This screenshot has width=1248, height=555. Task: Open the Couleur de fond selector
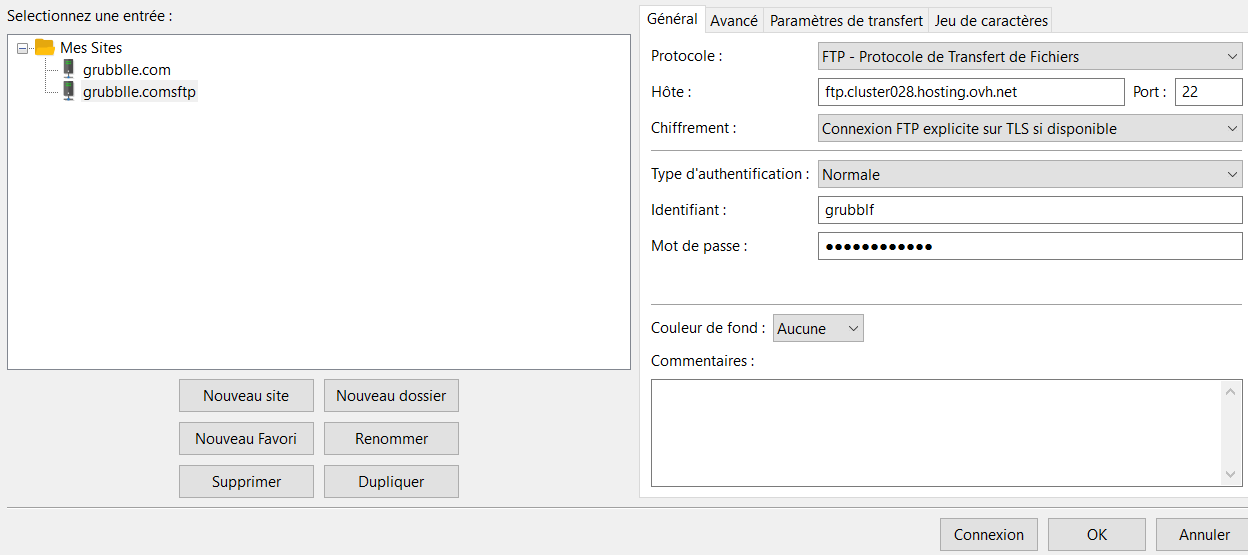click(817, 328)
